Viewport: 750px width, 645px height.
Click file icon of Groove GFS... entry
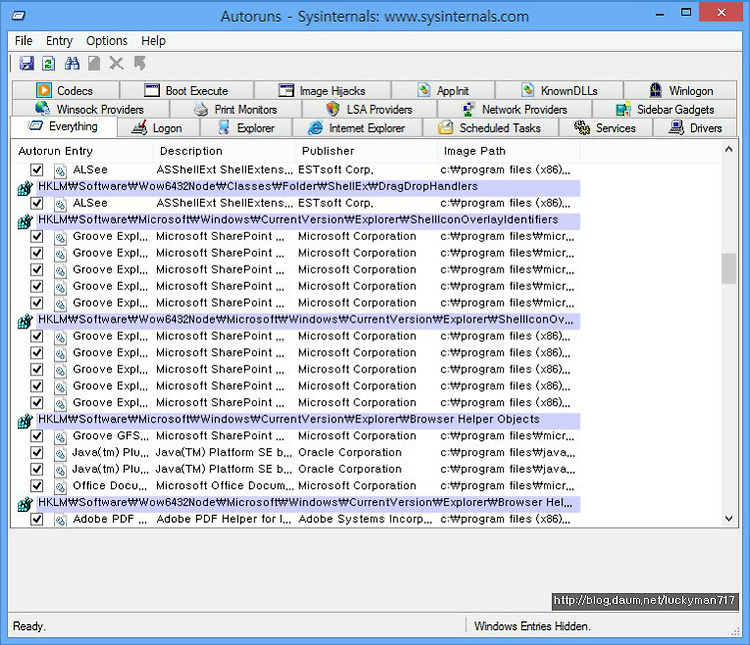(60, 437)
